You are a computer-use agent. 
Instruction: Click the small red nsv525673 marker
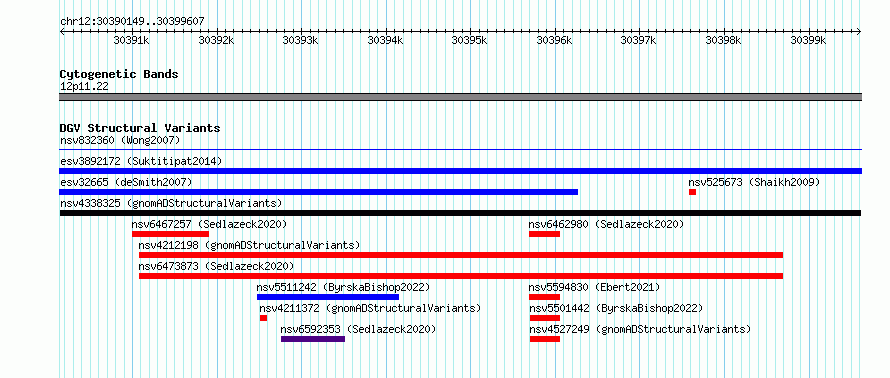click(x=692, y=192)
